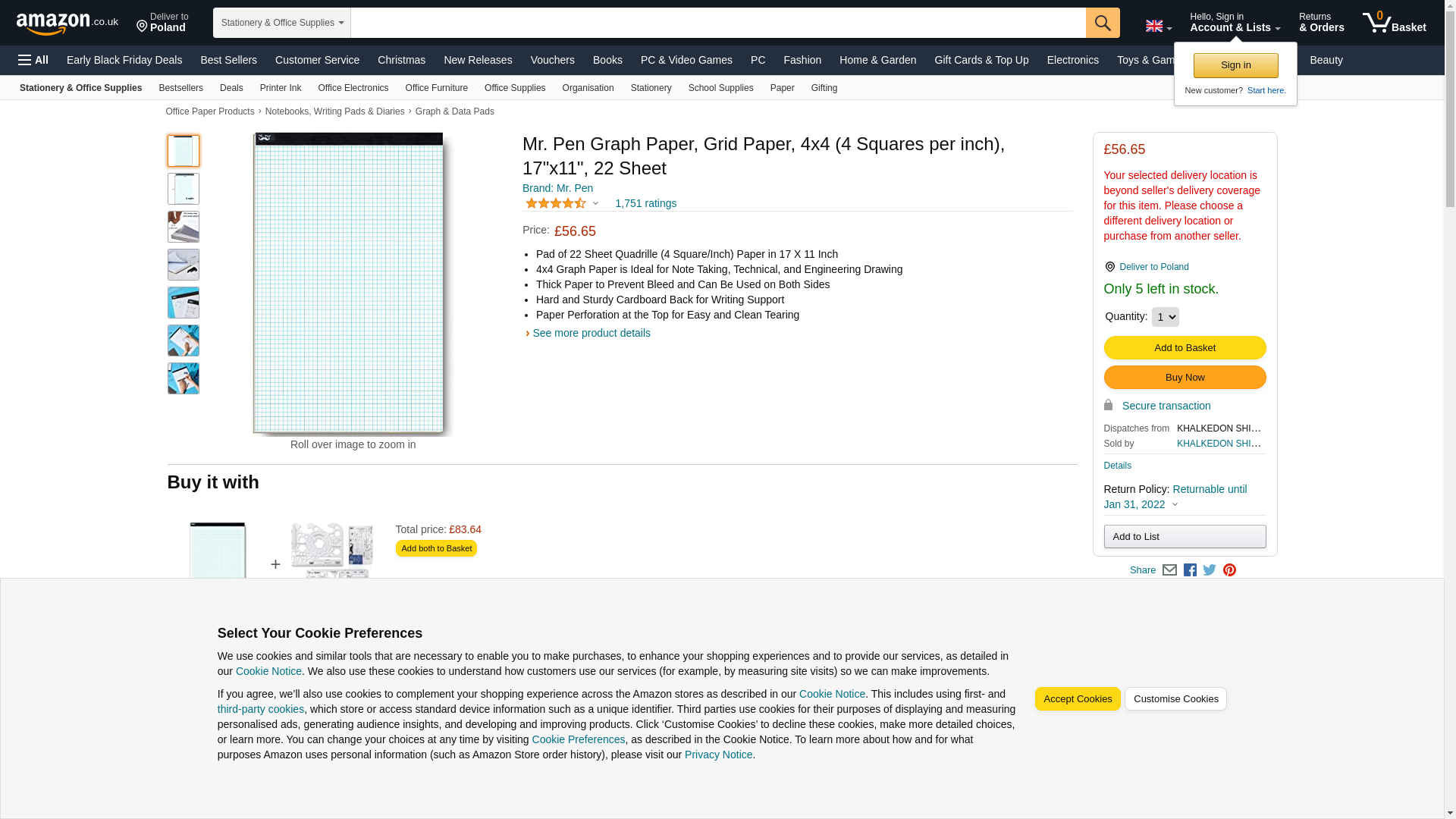
Task: Share product on Facebook icon
Action: tap(1190, 570)
